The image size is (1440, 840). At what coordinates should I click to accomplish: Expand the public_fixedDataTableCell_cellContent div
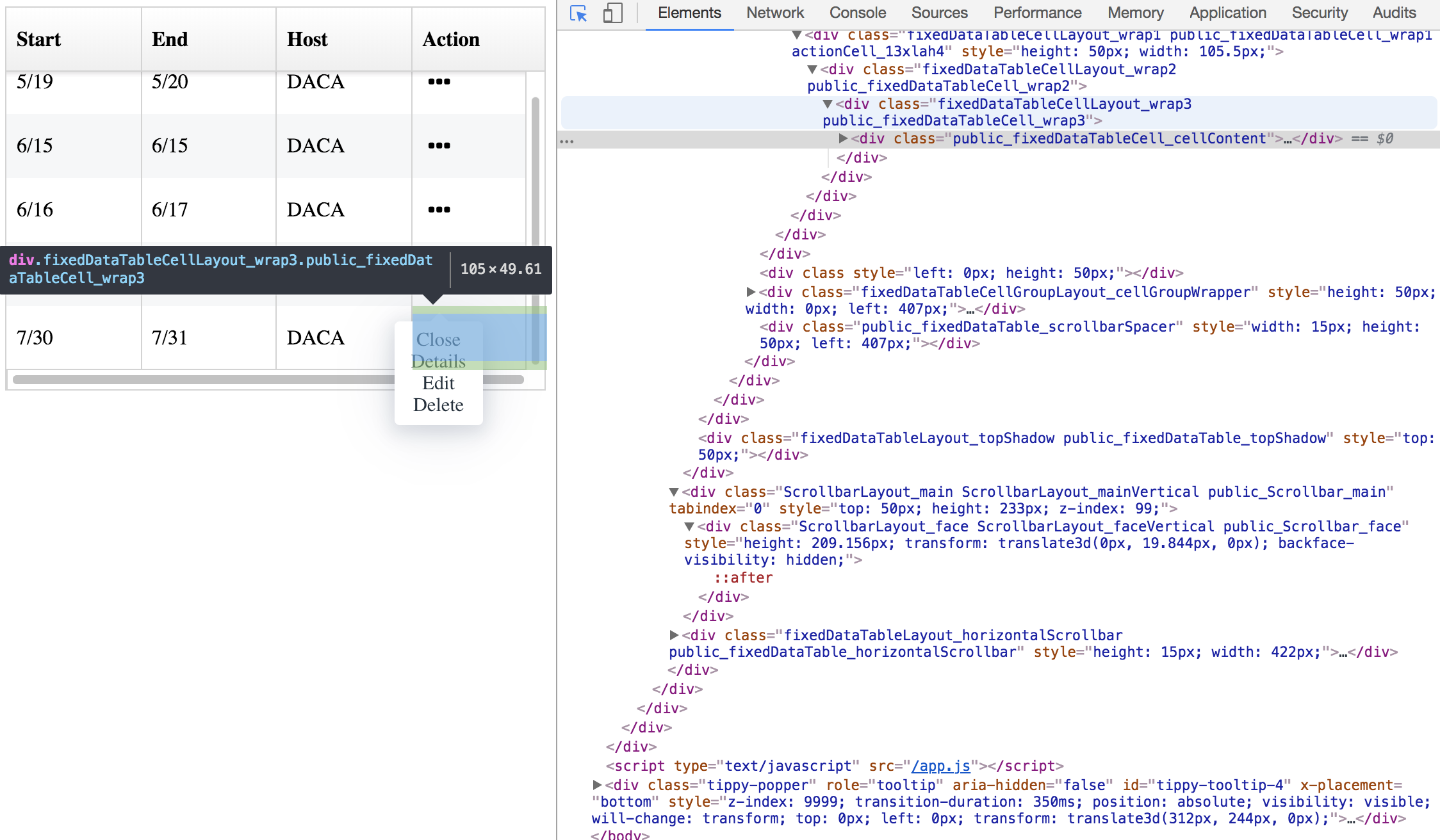coord(843,138)
